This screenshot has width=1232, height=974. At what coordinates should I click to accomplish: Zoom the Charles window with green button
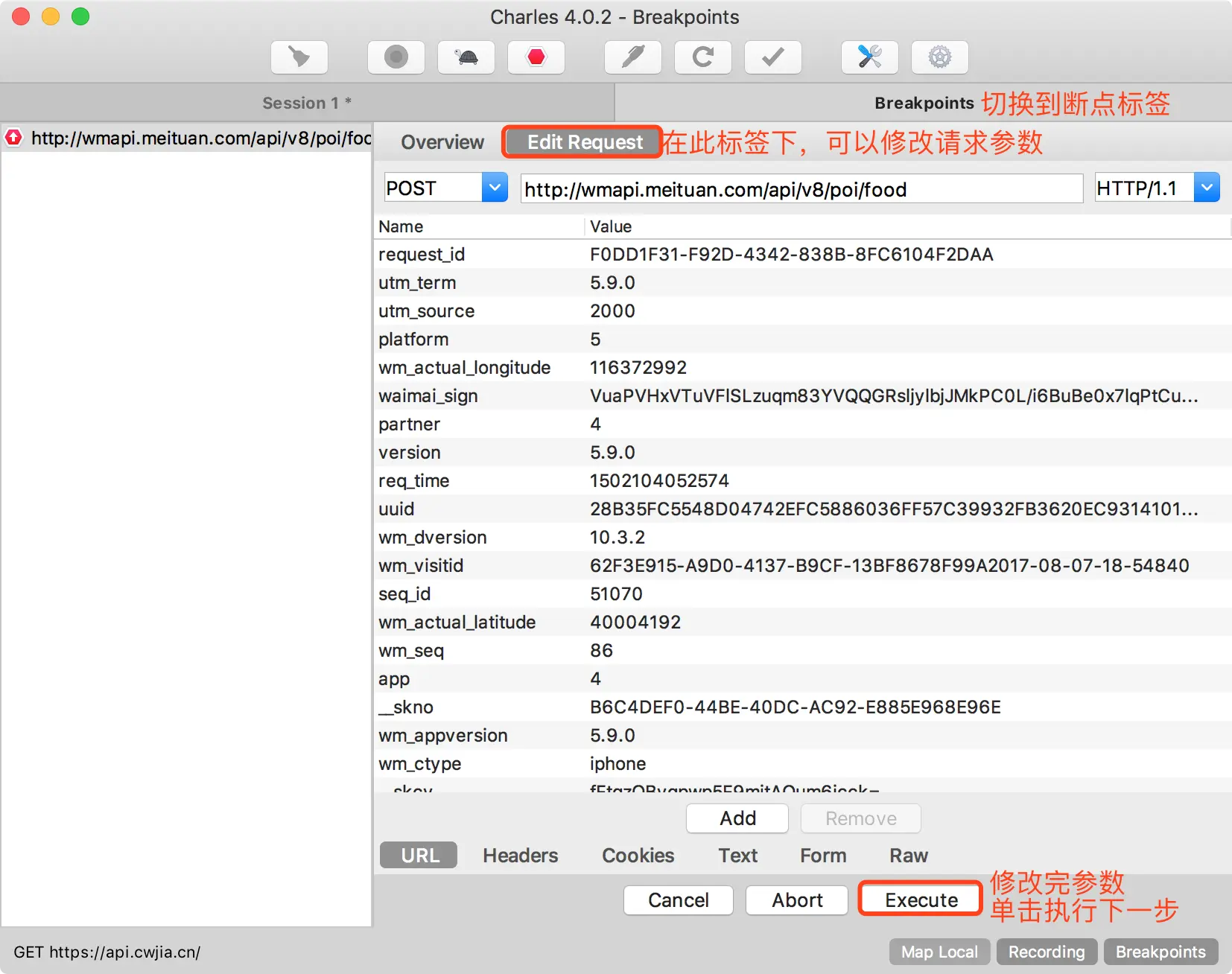point(80,16)
